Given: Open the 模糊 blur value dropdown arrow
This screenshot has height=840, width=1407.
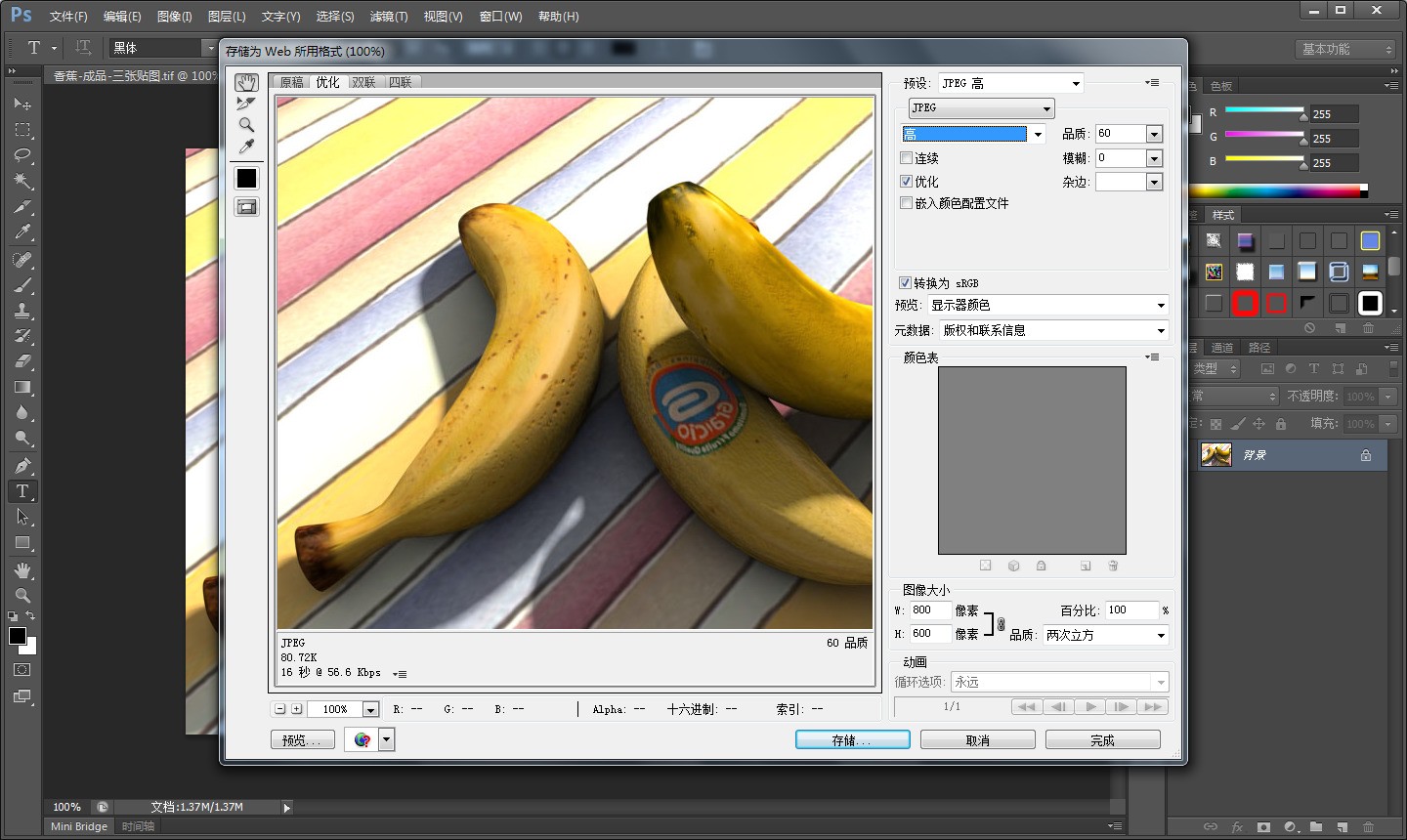Looking at the screenshot, I should click(x=1154, y=158).
